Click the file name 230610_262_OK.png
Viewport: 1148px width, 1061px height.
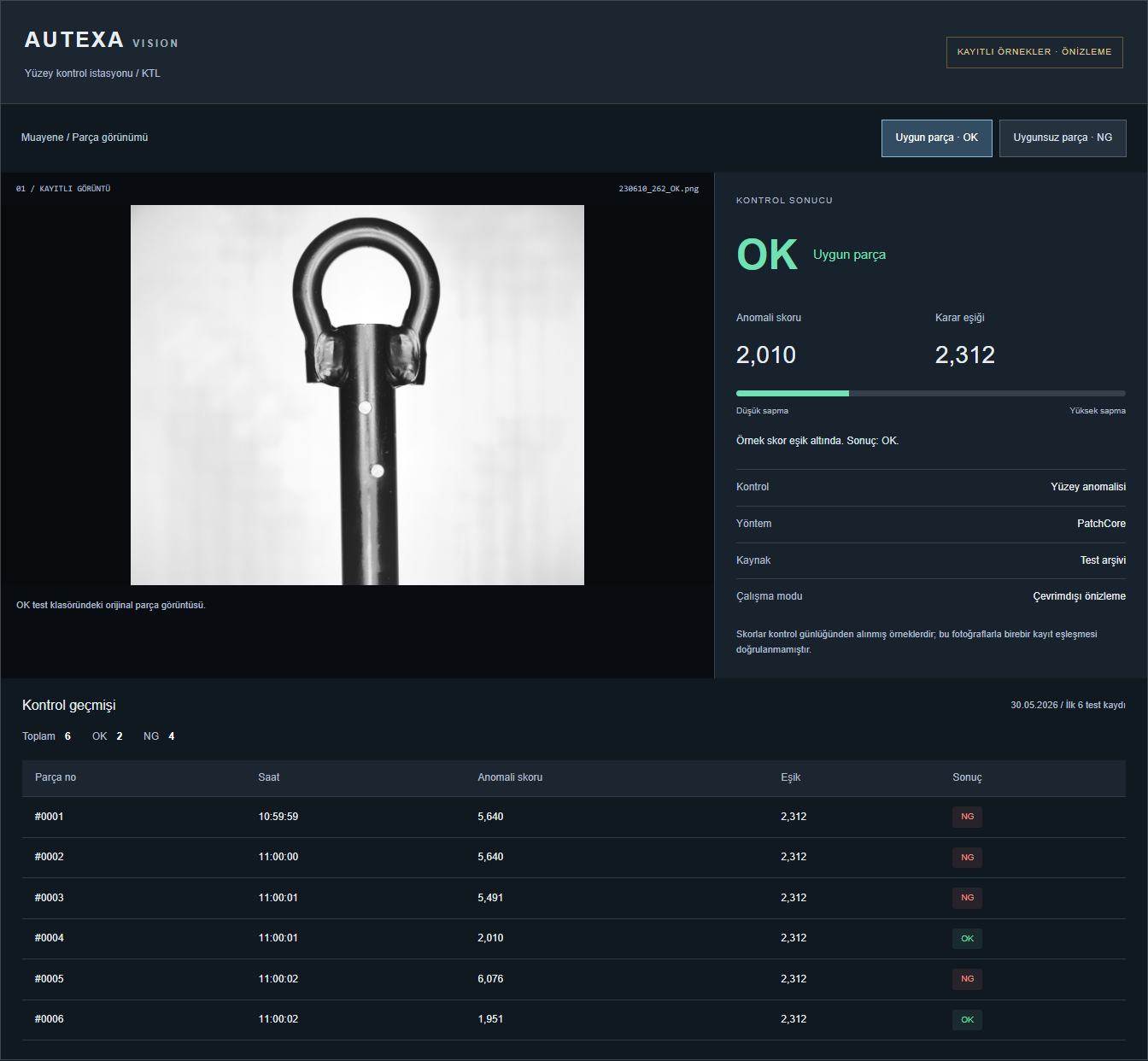[659, 189]
